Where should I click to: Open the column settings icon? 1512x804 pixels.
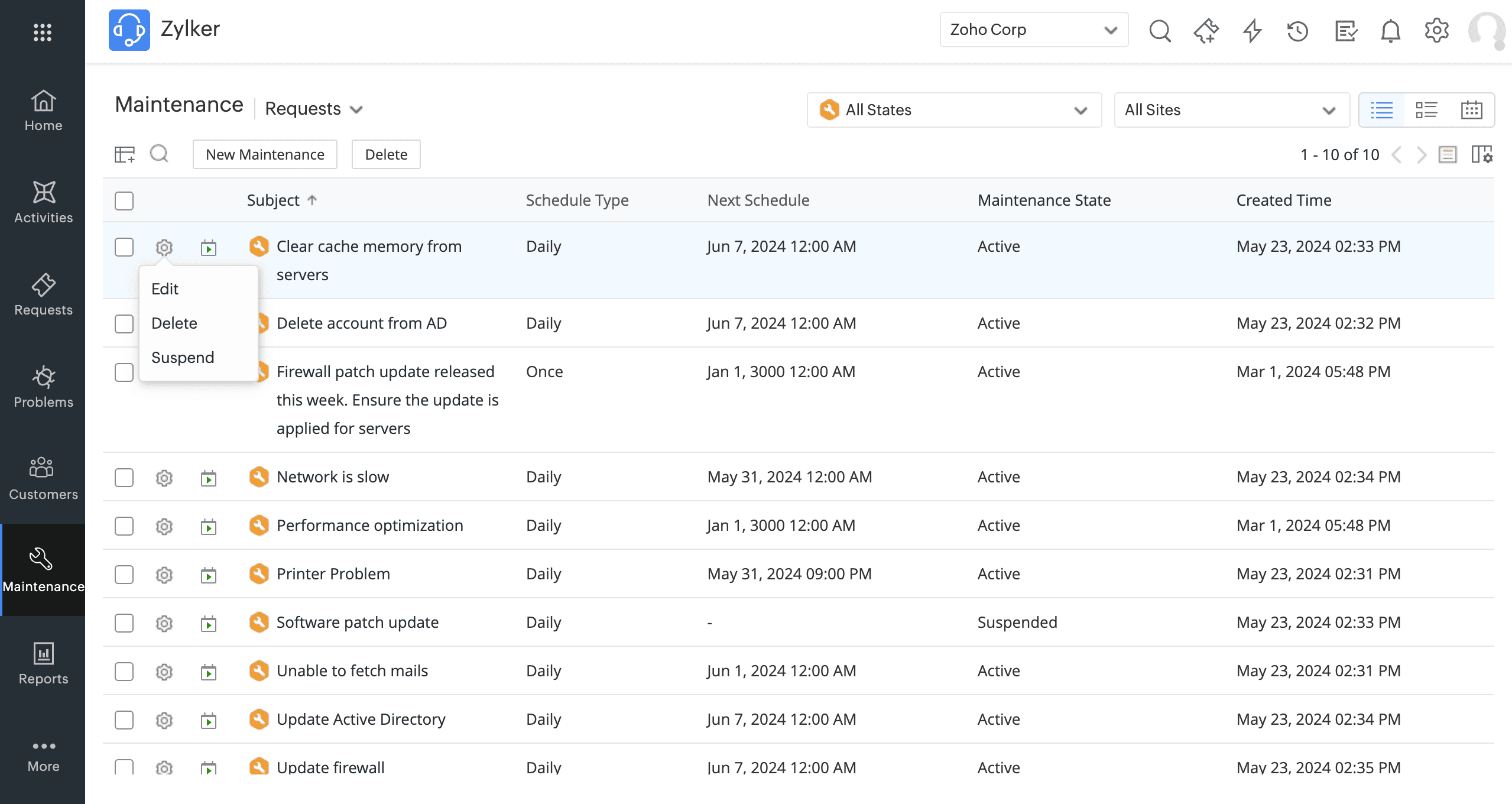coord(1481,155)
